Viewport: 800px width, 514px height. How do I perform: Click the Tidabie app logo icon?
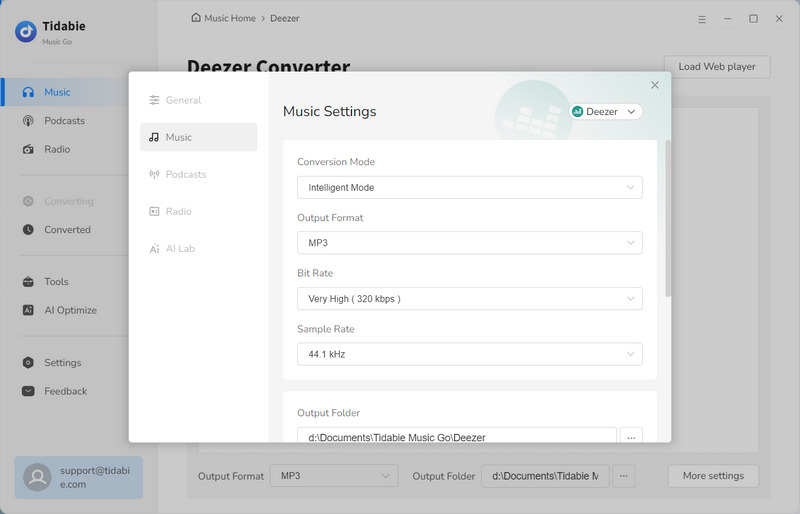click(x=26, y=32)
